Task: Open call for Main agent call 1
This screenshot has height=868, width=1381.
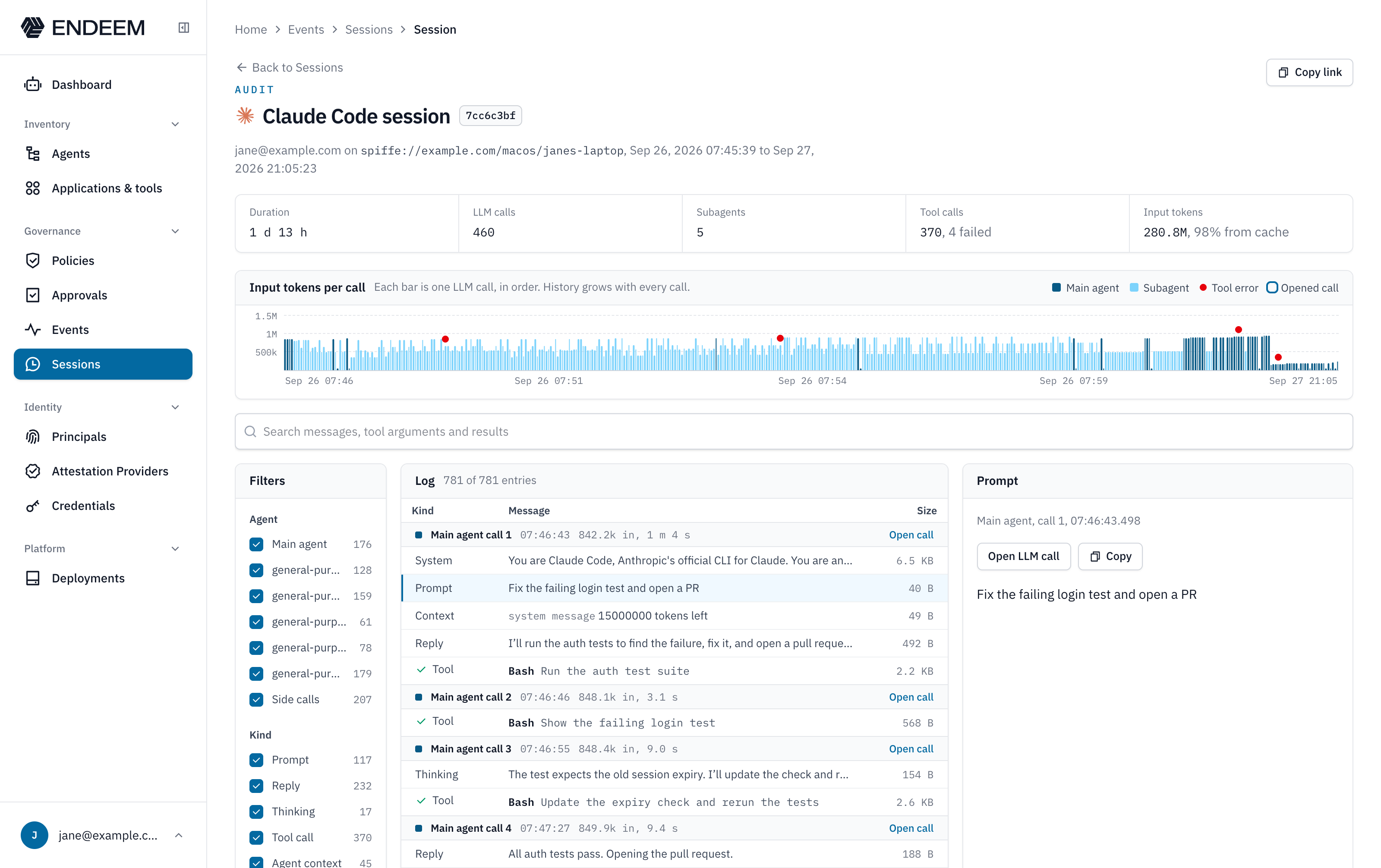Action: coord(911,535)
